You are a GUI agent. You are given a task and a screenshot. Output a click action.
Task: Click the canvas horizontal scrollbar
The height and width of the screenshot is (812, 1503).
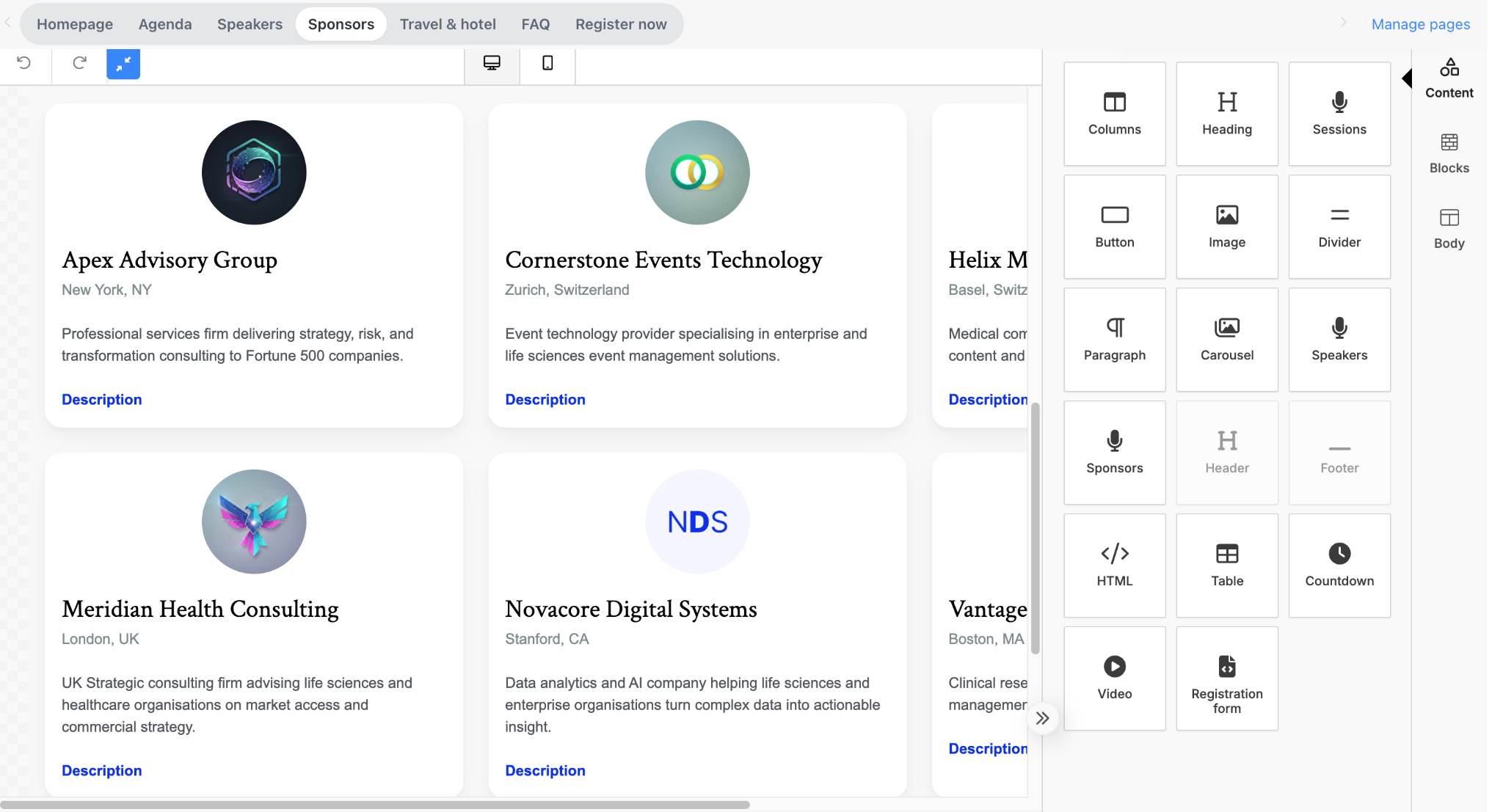375,805
